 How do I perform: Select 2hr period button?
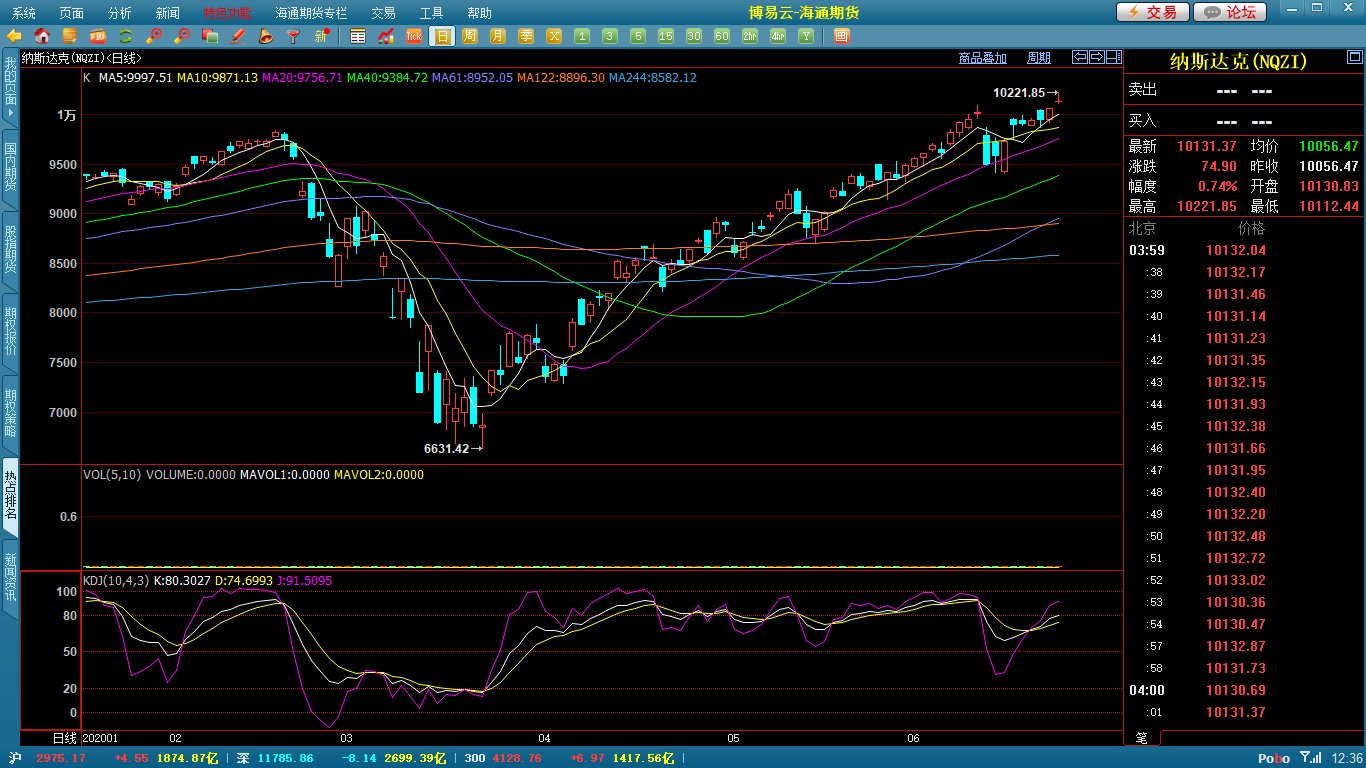coord(750,36)
